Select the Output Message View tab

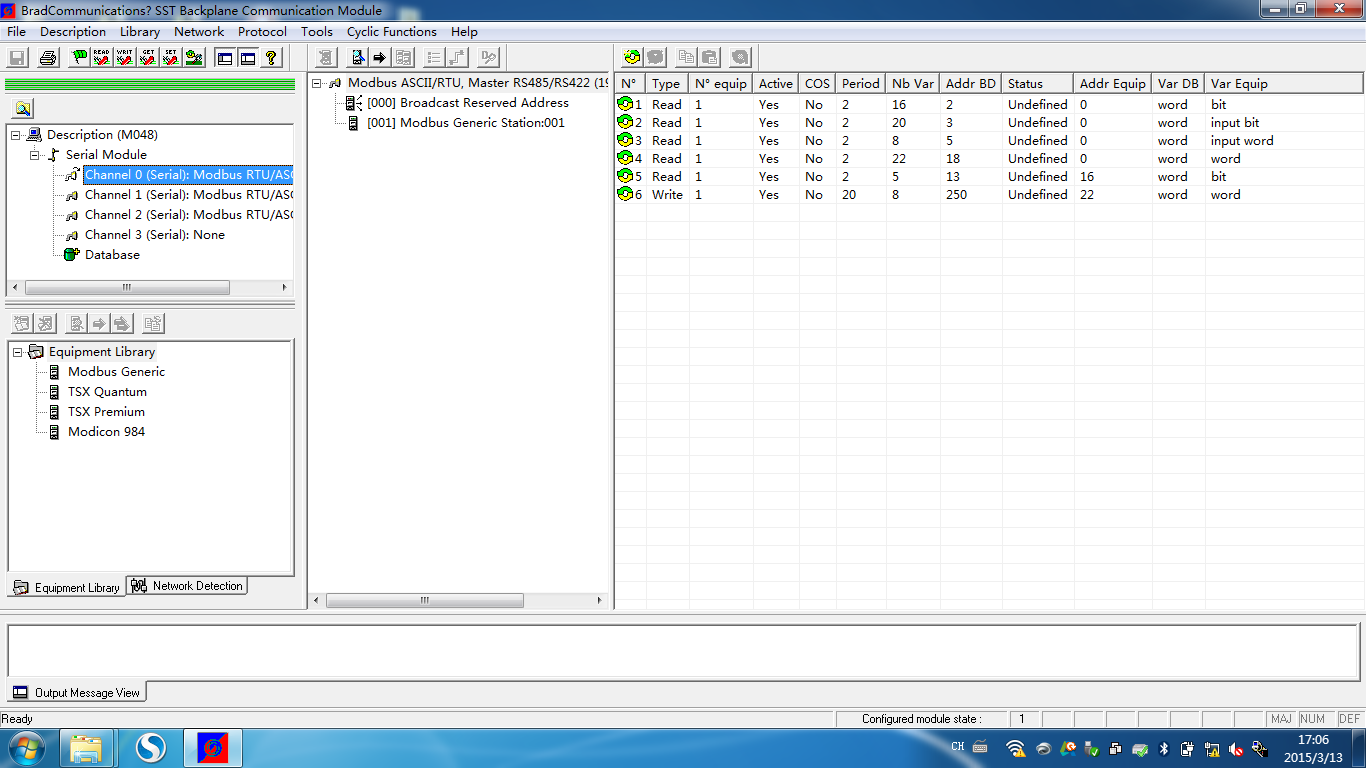(x=77, y=692)
